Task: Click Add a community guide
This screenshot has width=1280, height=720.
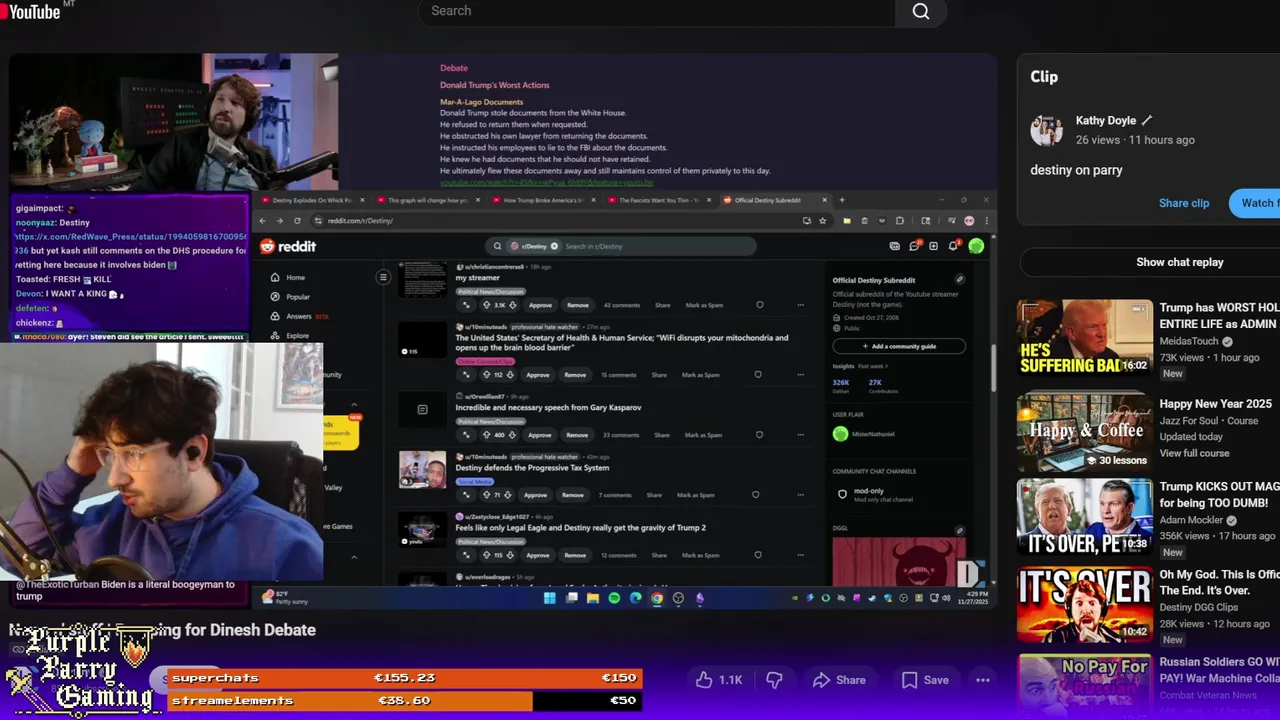Action: coord(899,346)
